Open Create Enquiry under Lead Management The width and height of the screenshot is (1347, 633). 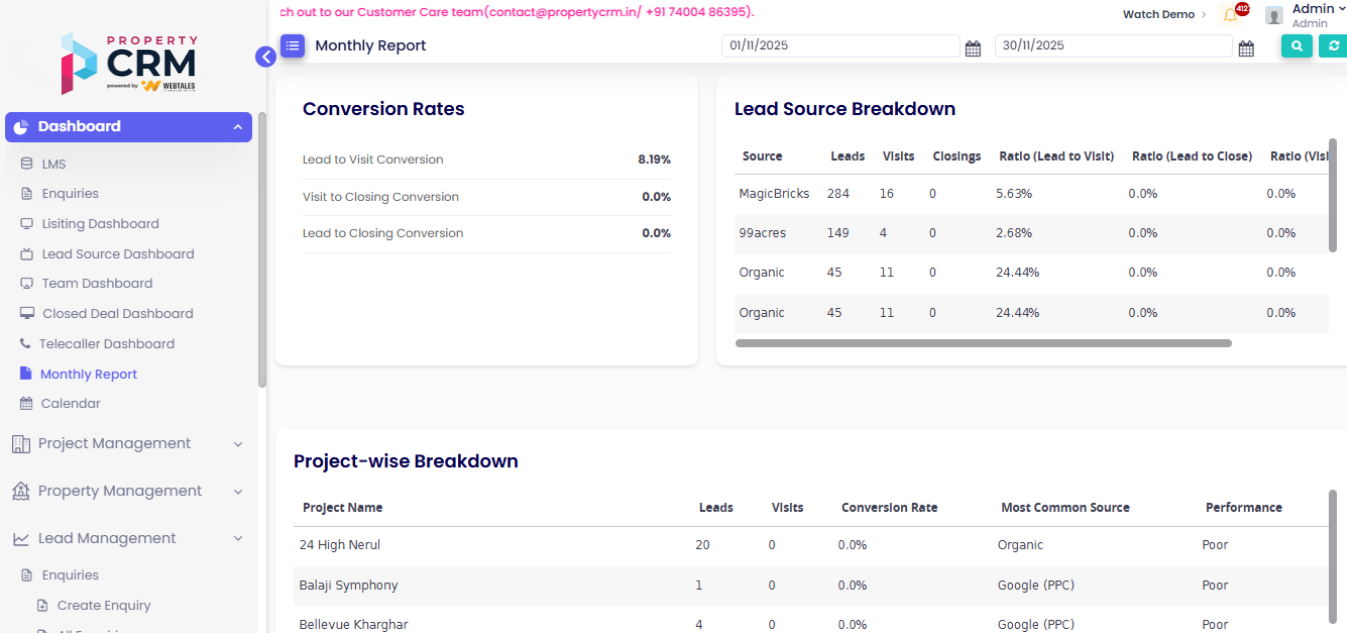(103, 606)
